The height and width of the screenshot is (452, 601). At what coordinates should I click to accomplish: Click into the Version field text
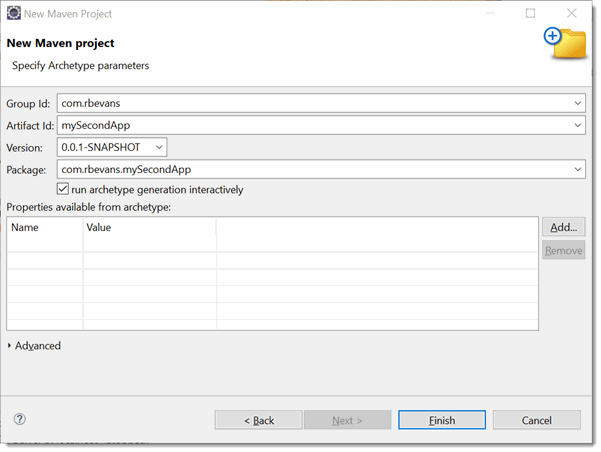[x=101, y=147]
